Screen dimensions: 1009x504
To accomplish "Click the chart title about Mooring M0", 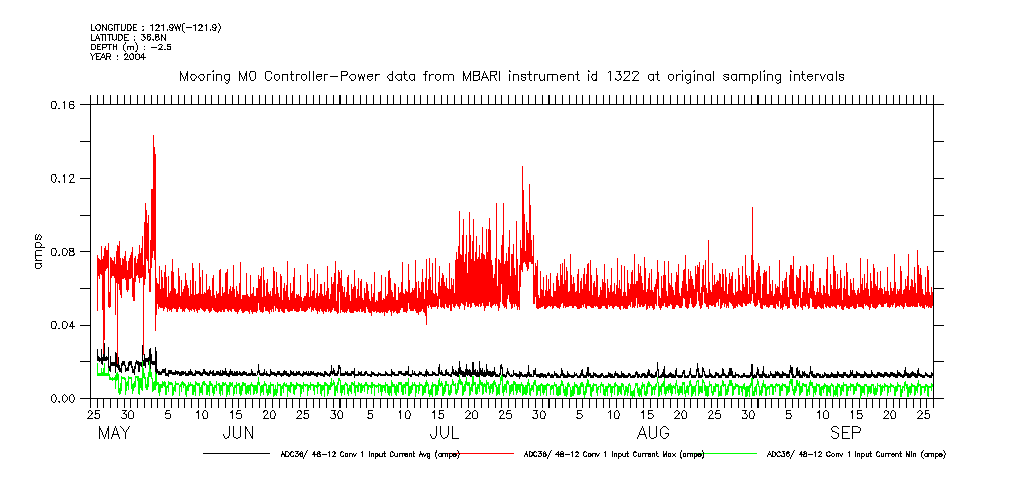I will [x=511, y=76].
